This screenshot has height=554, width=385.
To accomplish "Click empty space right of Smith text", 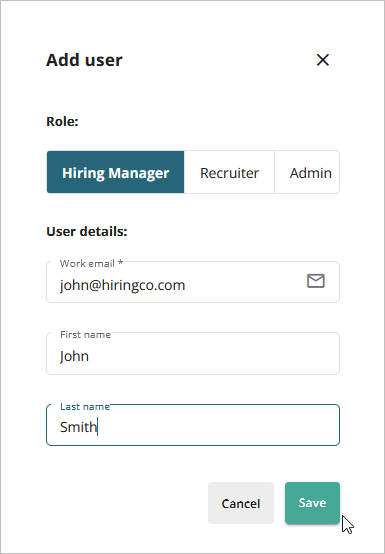I will click(x=219, y=427).
